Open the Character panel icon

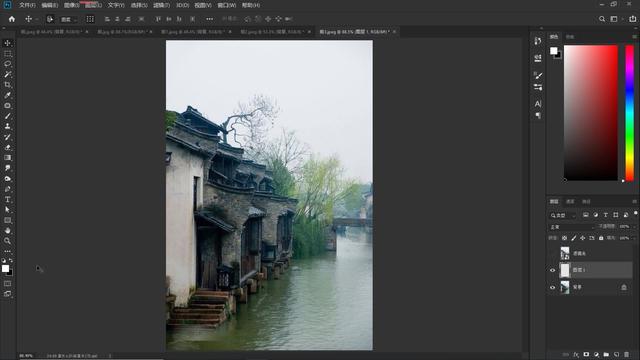click(x=538, y=104)
